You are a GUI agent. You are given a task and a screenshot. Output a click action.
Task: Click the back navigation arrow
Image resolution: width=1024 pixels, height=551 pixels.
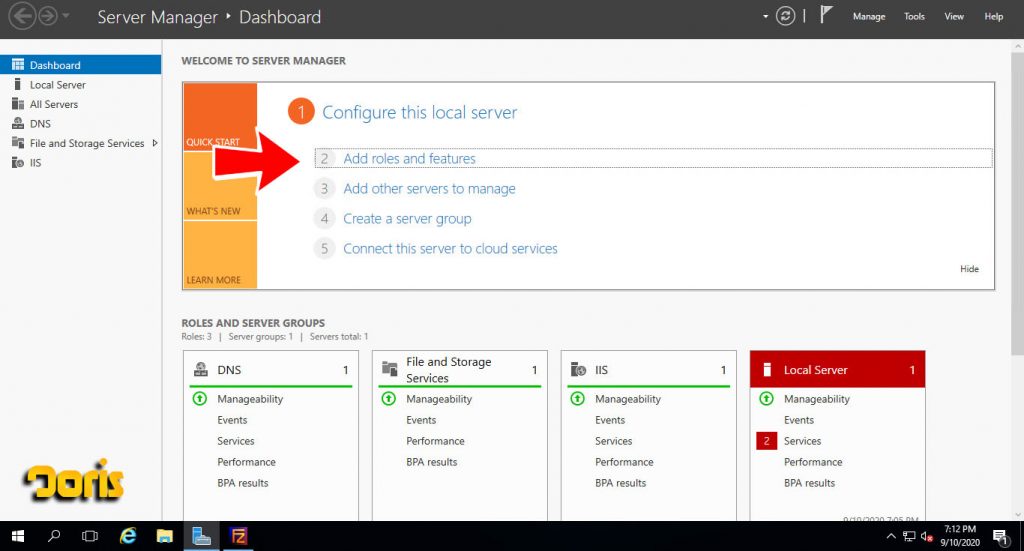[x=22, y=16]
